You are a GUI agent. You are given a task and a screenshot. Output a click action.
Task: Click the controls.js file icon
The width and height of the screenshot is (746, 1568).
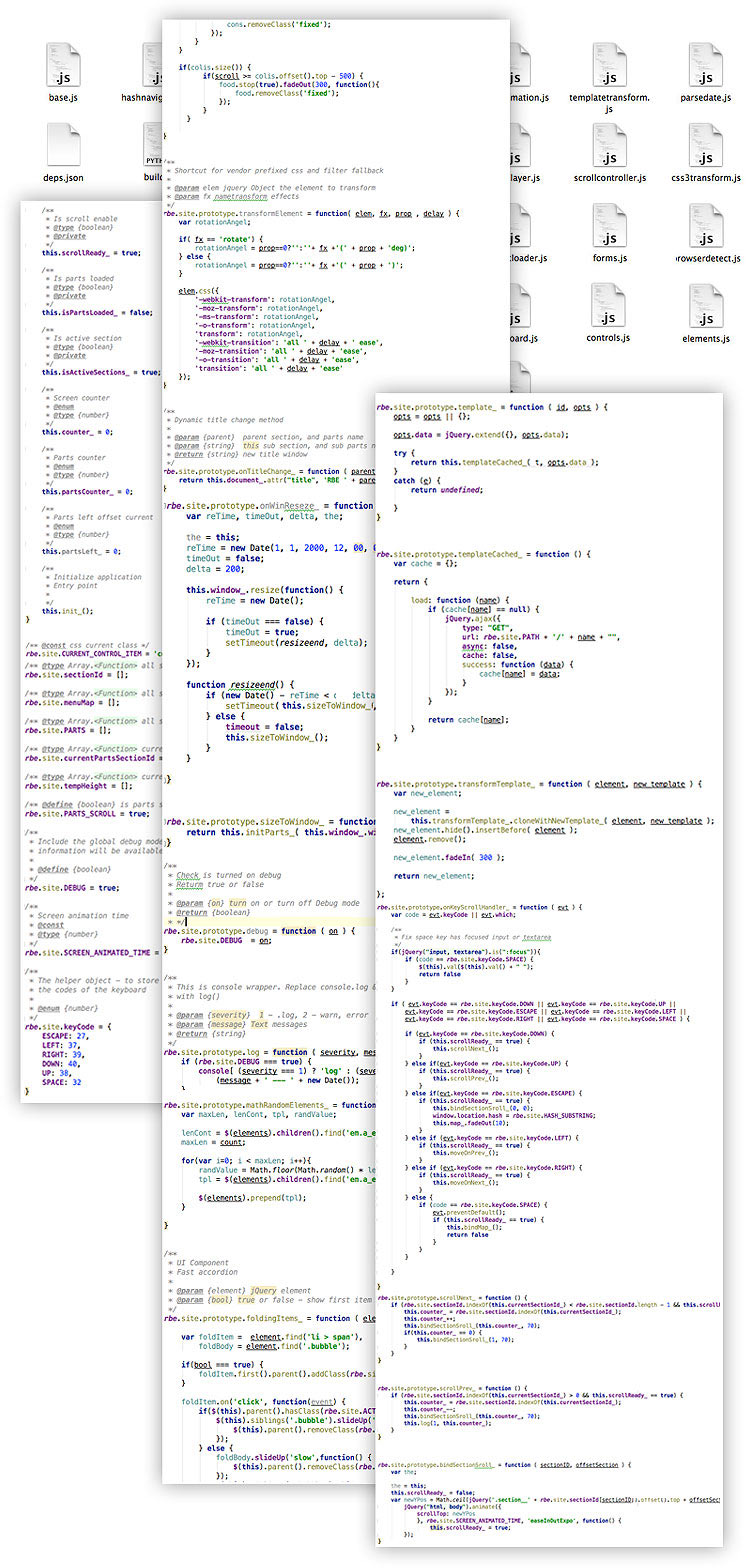[x=608, y=306]
